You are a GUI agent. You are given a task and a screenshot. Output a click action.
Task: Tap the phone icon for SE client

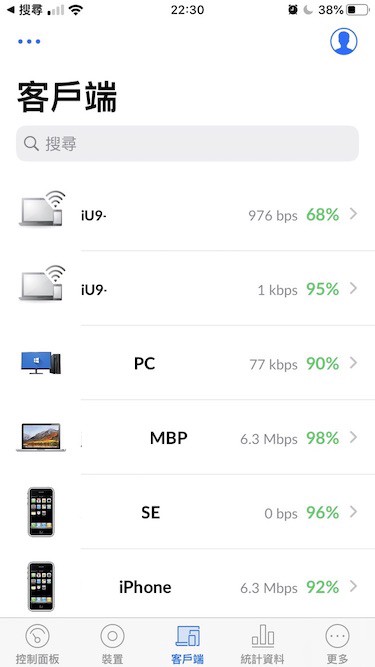point(41,512)
